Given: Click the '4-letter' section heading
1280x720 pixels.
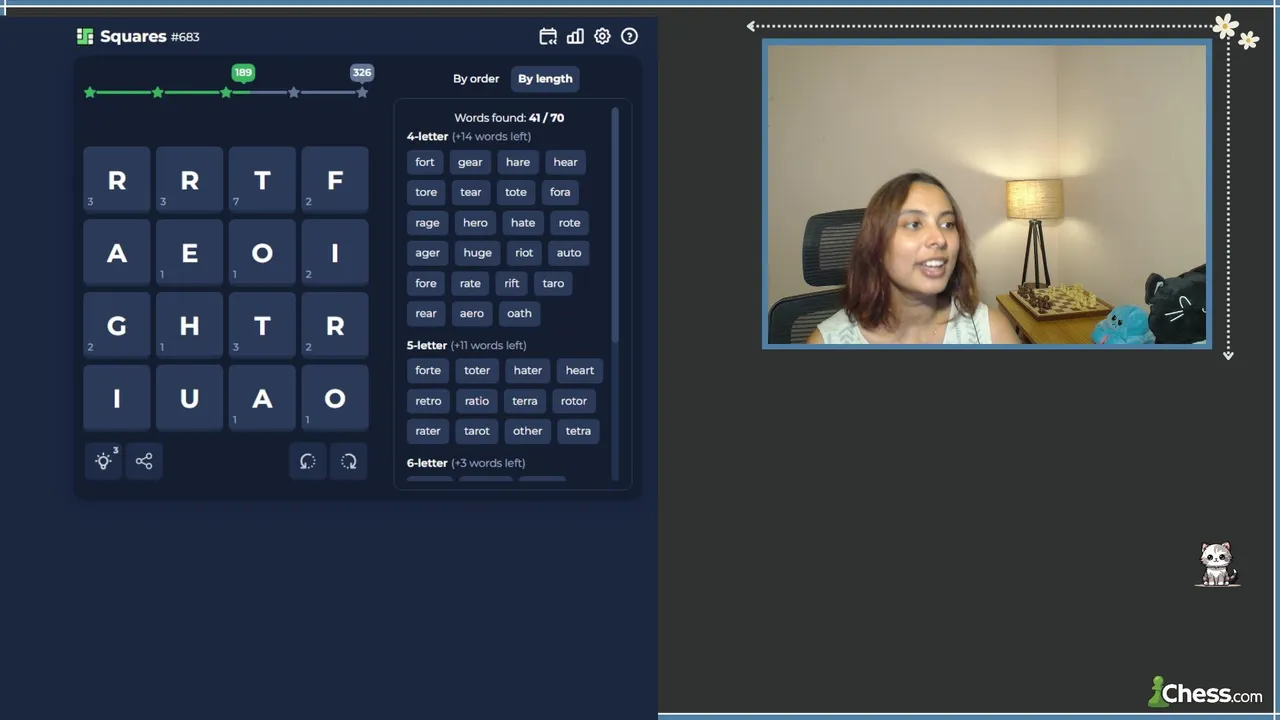Looking at the screenshot, I should [x=427, y=136].
